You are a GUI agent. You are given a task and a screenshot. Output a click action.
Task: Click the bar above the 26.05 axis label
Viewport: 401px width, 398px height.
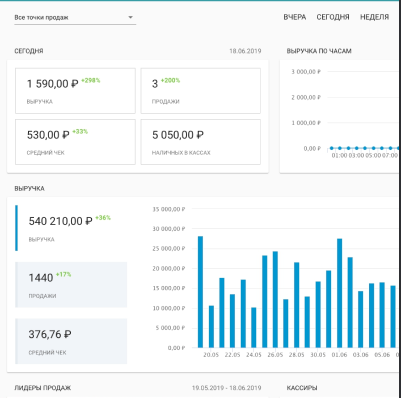tap(275, 300)
